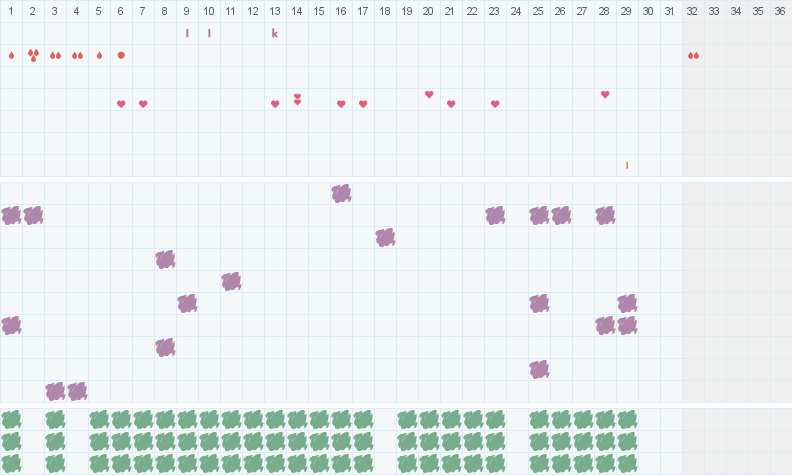792x475 pixels.
Task: Select day number '30' in the header
Action: pyautogui.click(x=648, y=11)
